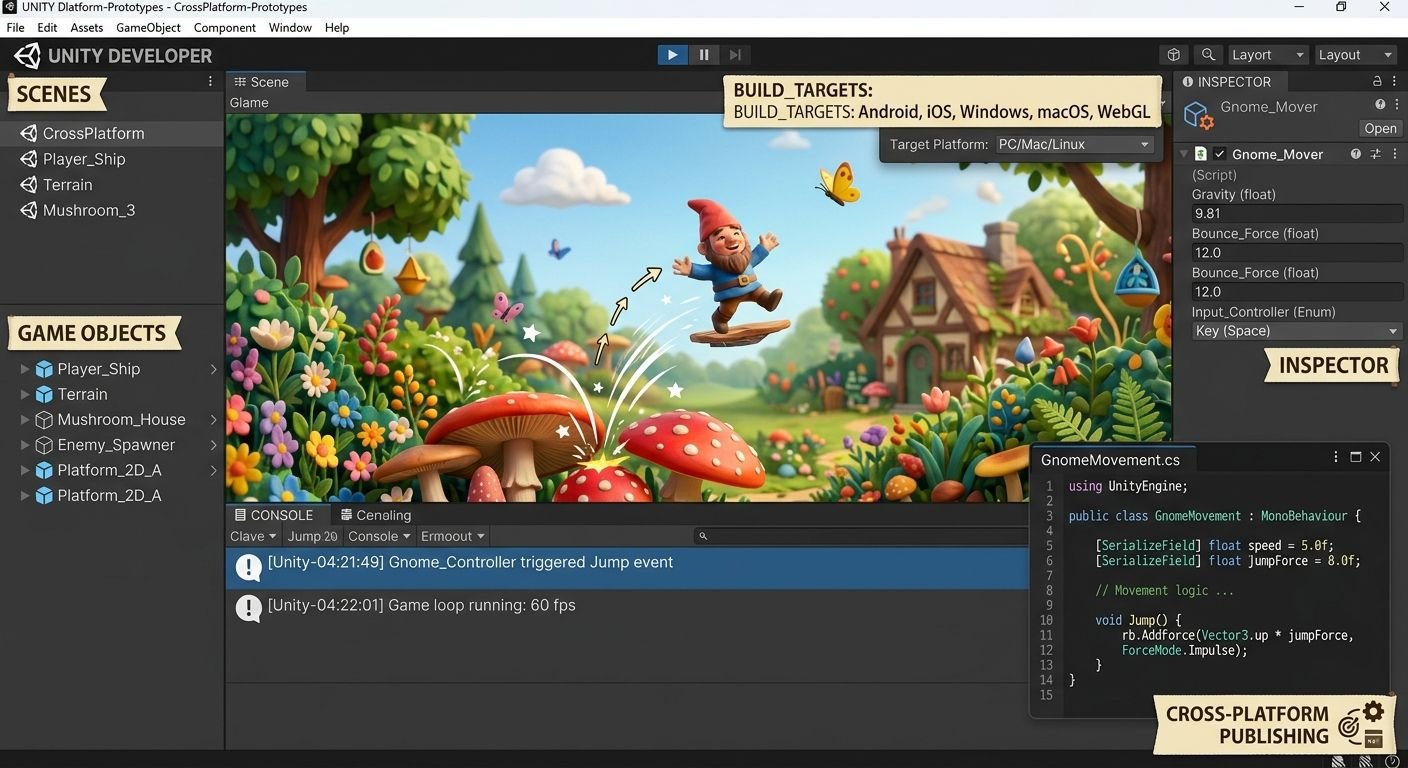Viewport: 1408px width, 768px height.
Task: Open the Target Platform PC/Mac/Linux dropdown
Action: pos(1075,144)
